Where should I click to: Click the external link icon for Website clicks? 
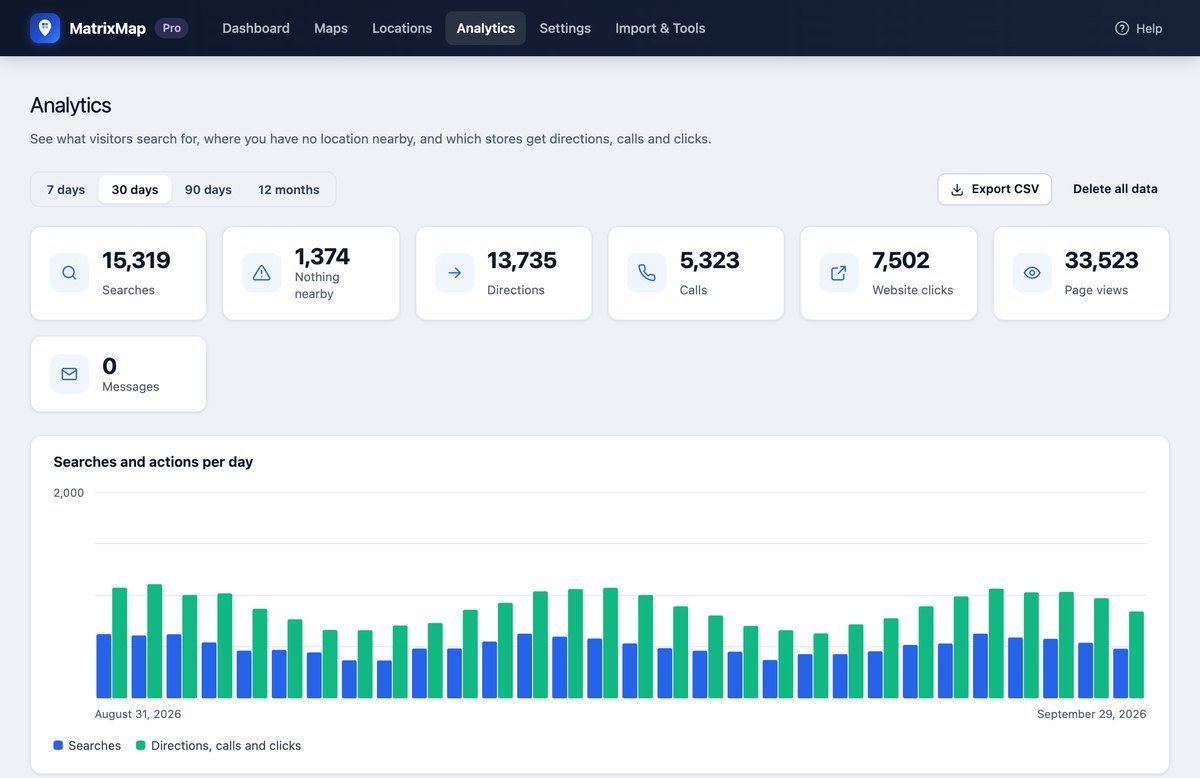839,273
